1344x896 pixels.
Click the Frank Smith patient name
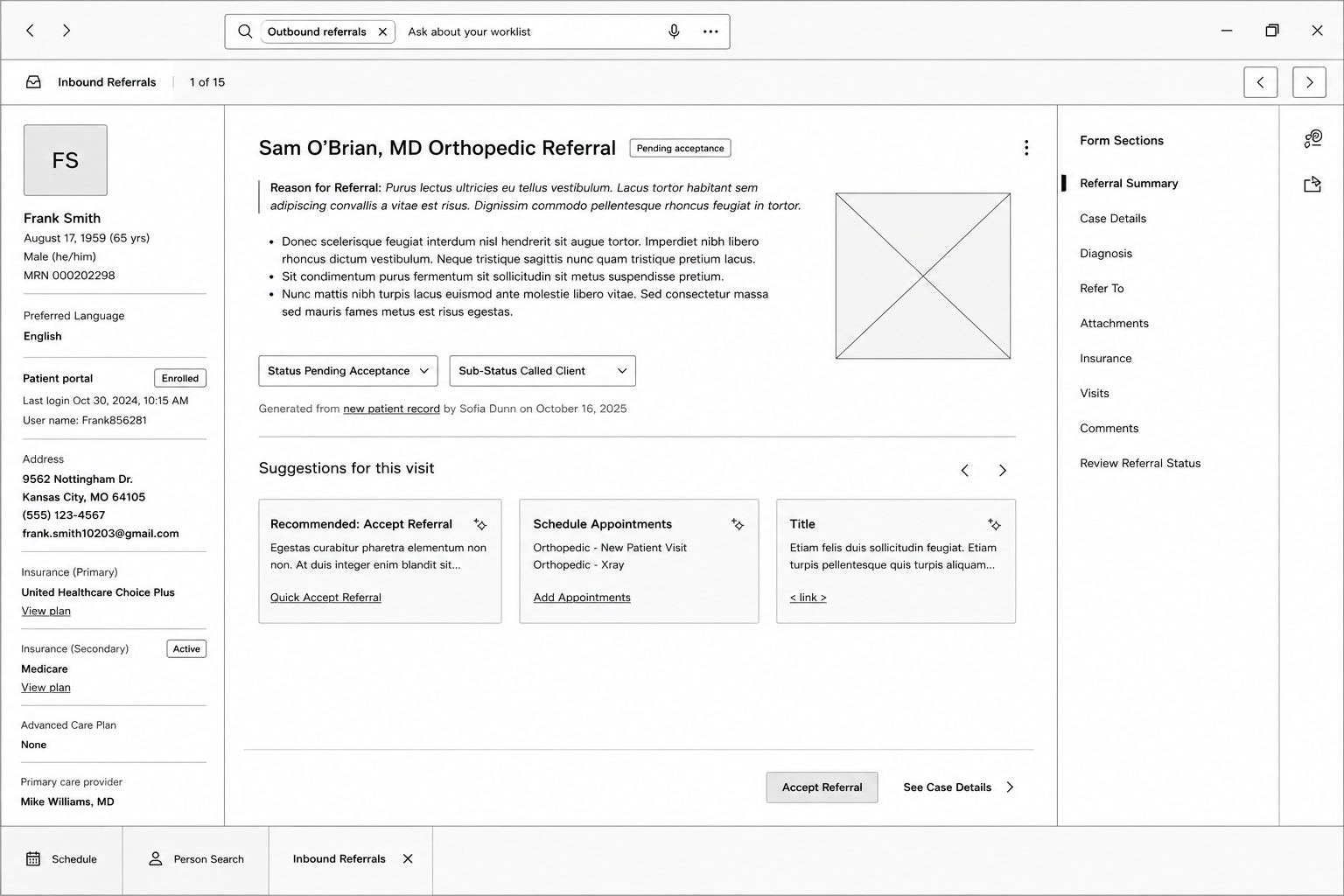62,218
